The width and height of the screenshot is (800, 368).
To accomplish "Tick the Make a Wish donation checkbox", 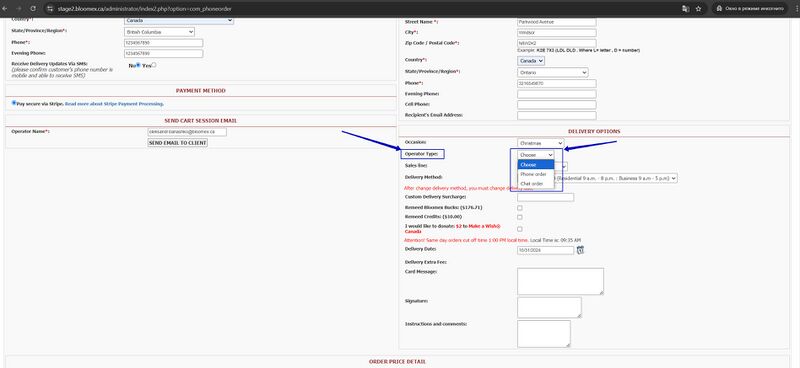I will [520, 229].
